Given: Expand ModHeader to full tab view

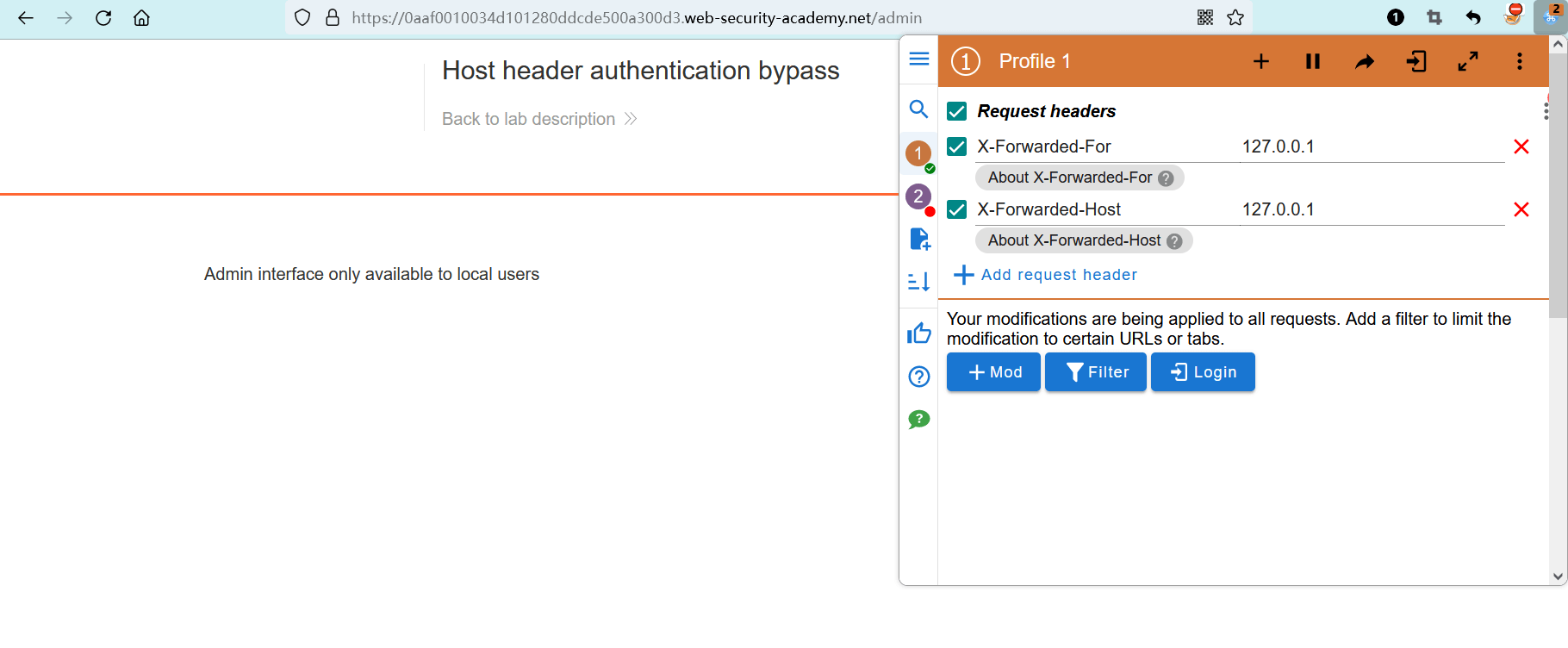Looking at the screenshot, I should pos(1467,61).
